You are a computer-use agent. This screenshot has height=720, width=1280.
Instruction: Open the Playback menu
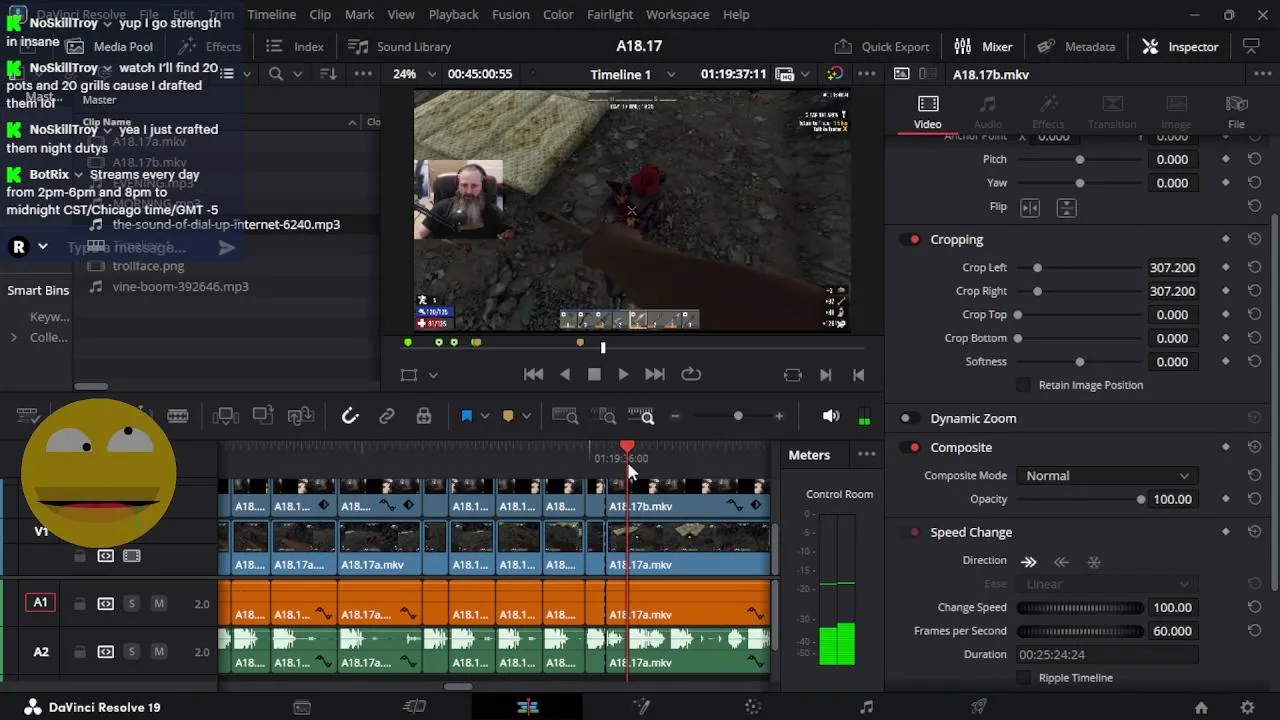453,14
